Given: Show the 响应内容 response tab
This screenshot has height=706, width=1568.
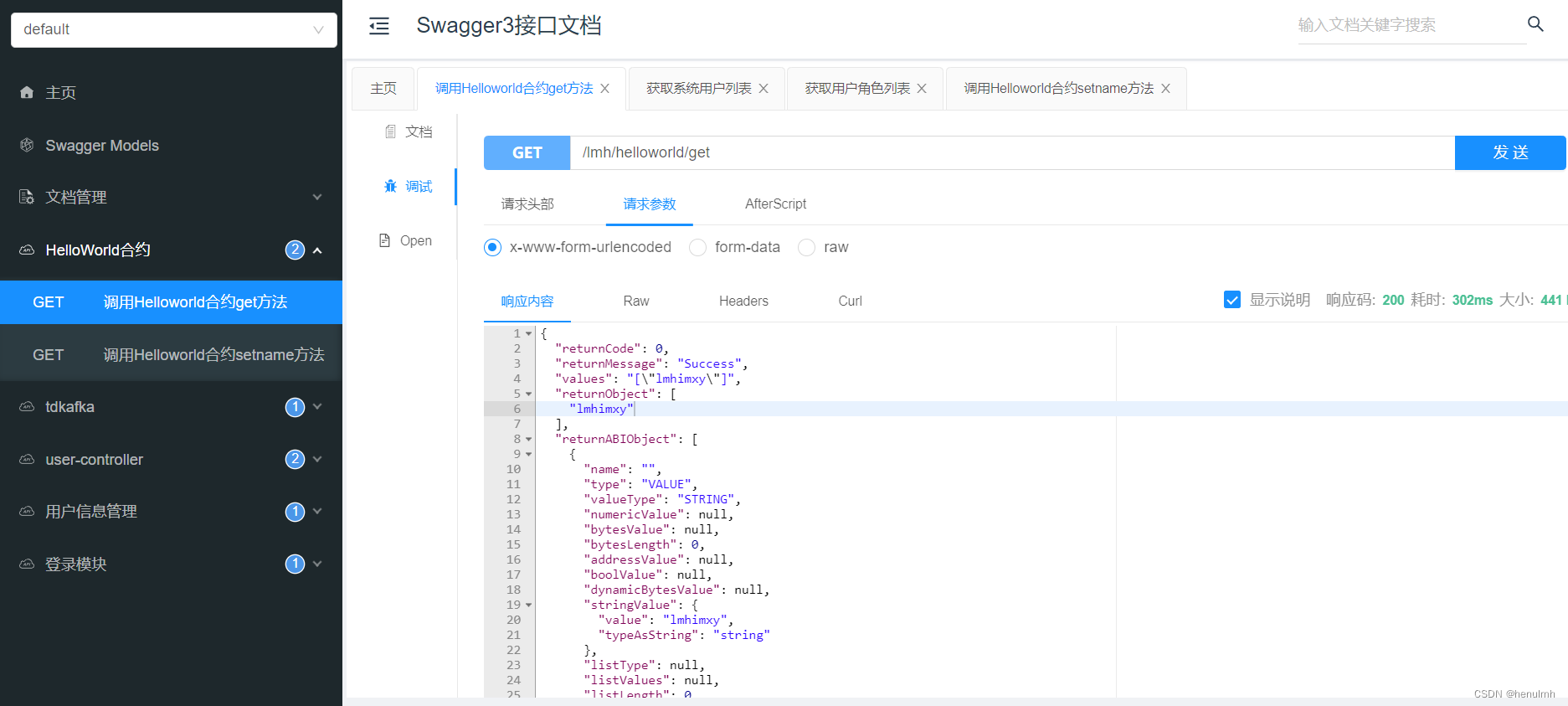Looking at the screenshot, I should click(x=527, y=301).
